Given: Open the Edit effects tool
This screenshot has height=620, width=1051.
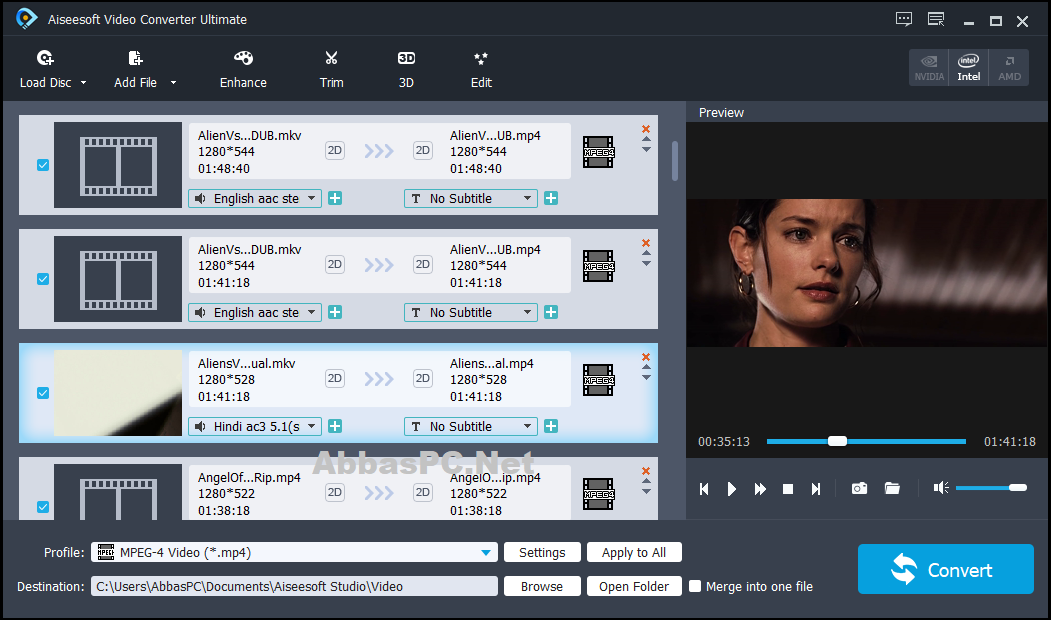Looking at the screenshot, I should point(481,70).
